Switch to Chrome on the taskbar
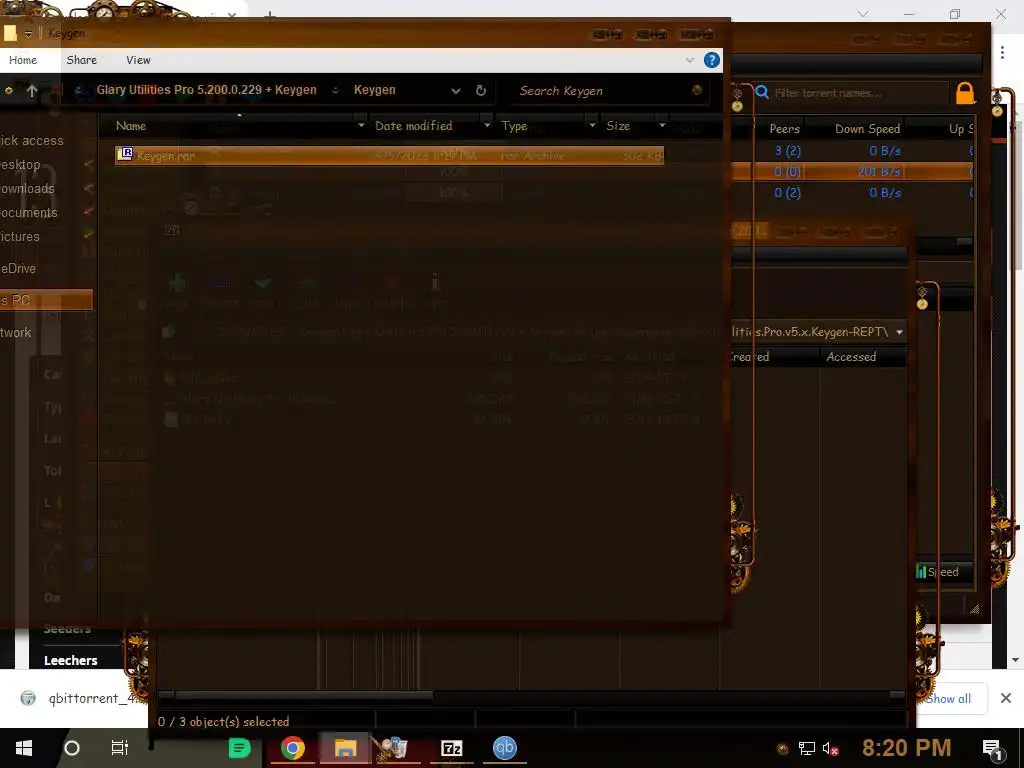Viewport: 1024px width, 768px height. (x=293, y=748)
